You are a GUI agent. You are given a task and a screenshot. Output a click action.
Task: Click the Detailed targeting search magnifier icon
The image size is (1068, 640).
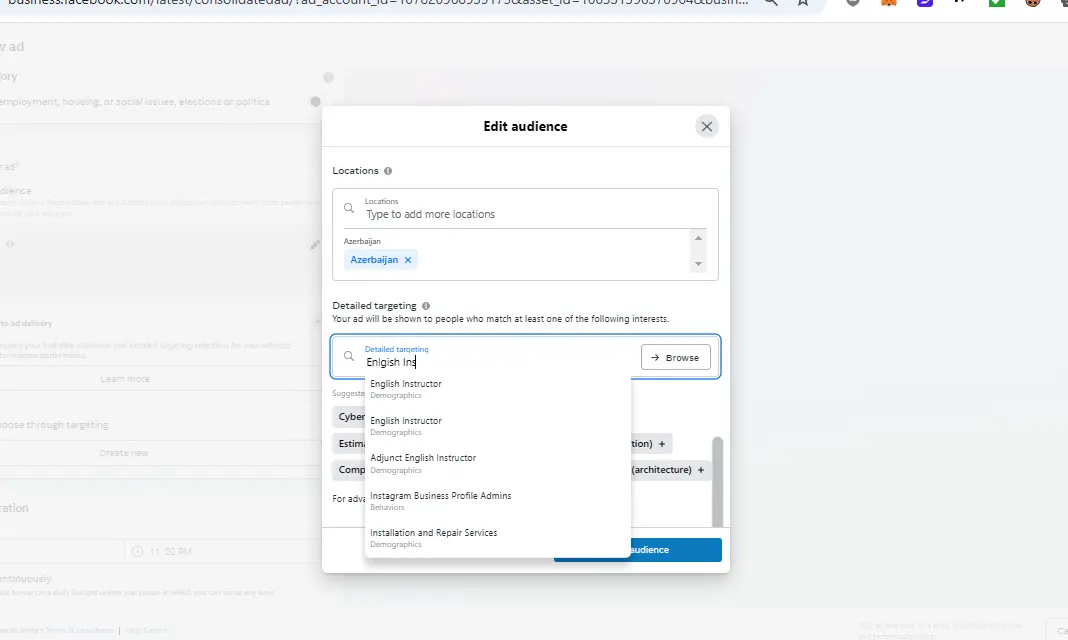click(x=349, y=356)
